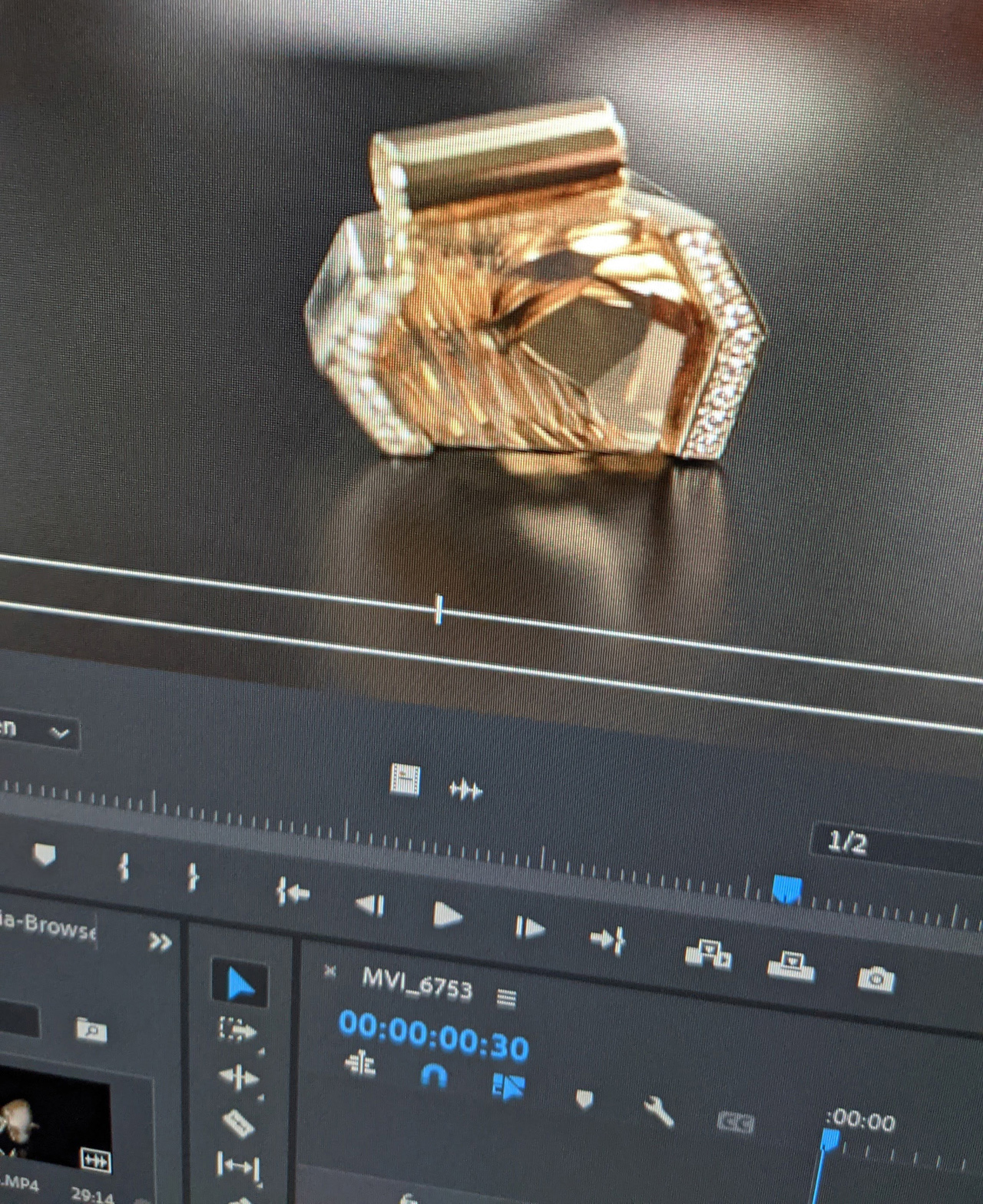Open the 1/2 playback resolution dropdown
Screen dimensions: 983x1204
pyautogui.click(x=895, y=847)
